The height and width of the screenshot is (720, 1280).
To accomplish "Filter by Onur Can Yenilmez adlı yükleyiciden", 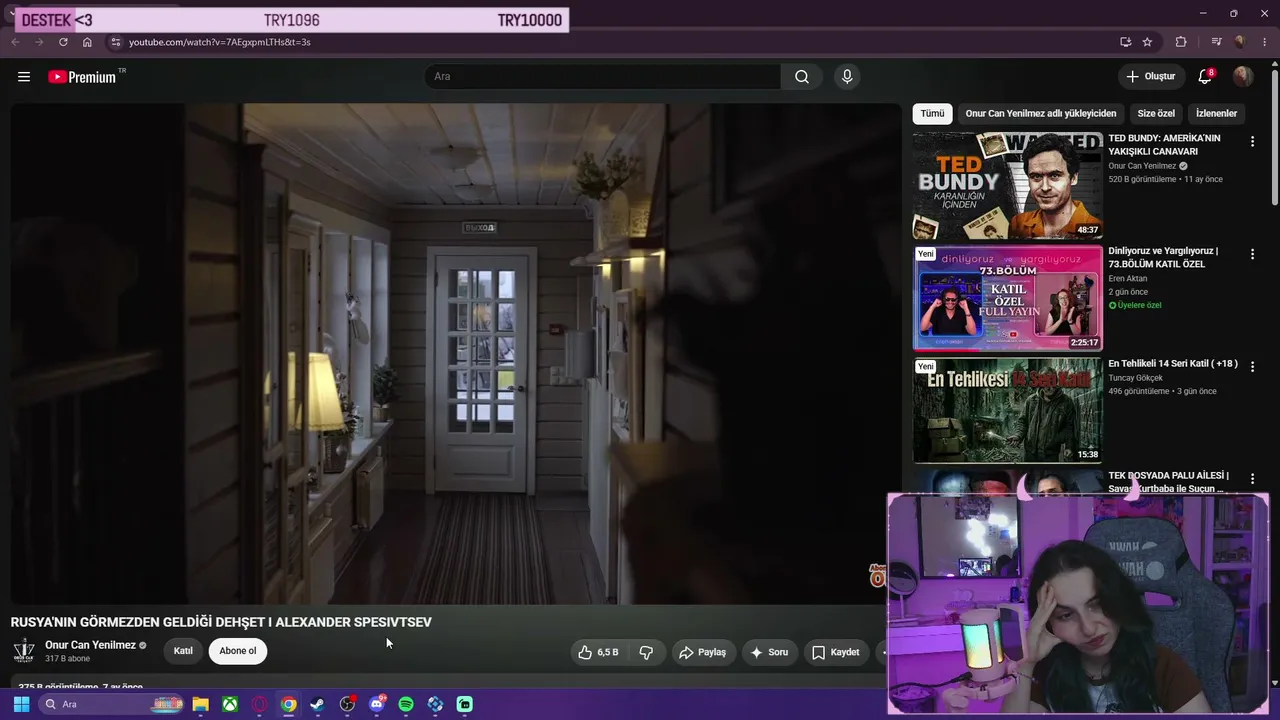I will pyautogui.click(x=1041, y=114).
